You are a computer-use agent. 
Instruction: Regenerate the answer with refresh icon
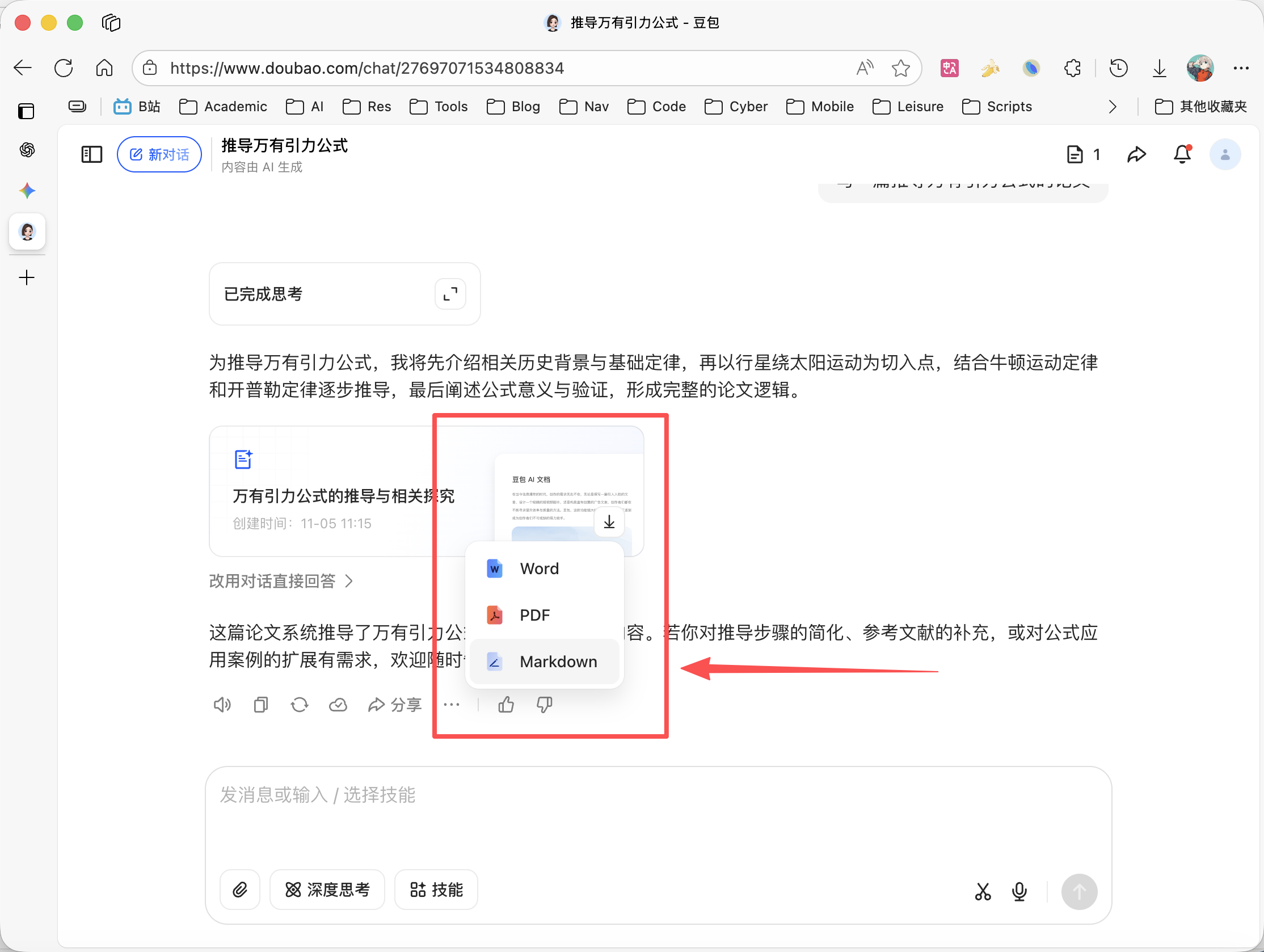click(x=299, y=705)
